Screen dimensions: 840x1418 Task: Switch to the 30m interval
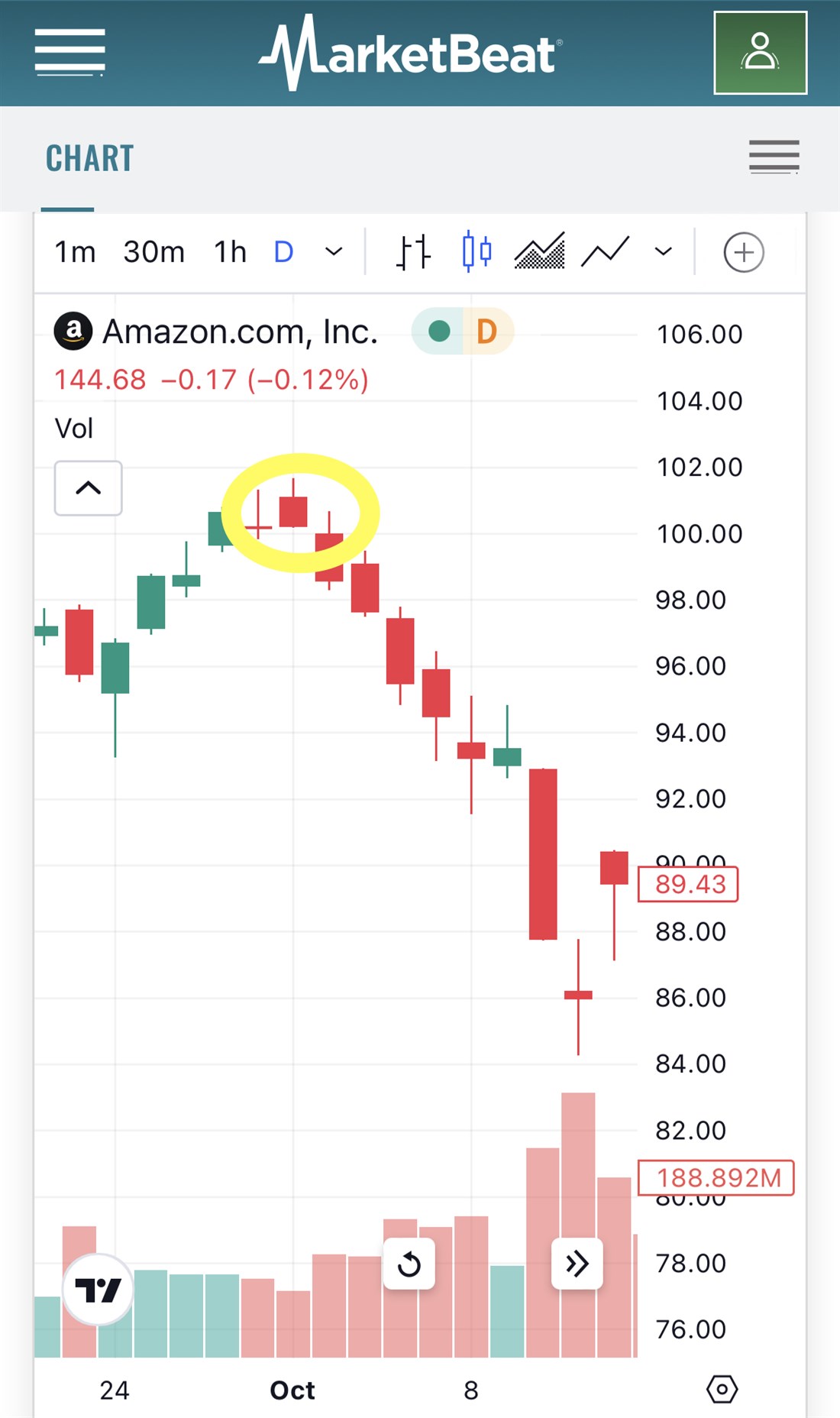(x=154, y=252)
